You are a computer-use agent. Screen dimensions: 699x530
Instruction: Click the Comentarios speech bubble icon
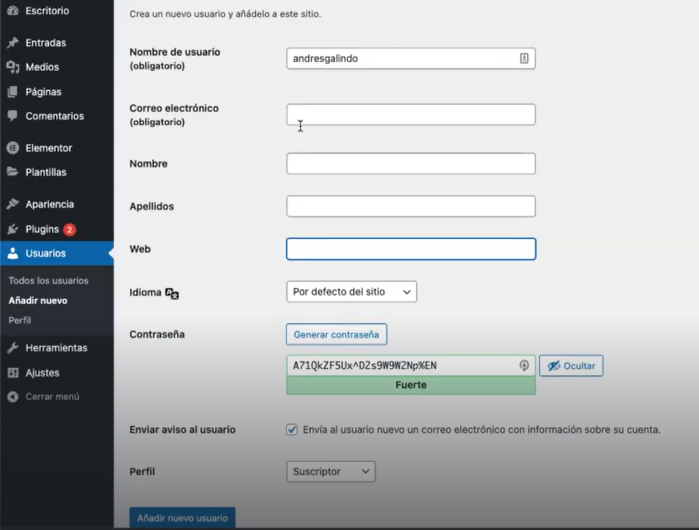point(13,116)
